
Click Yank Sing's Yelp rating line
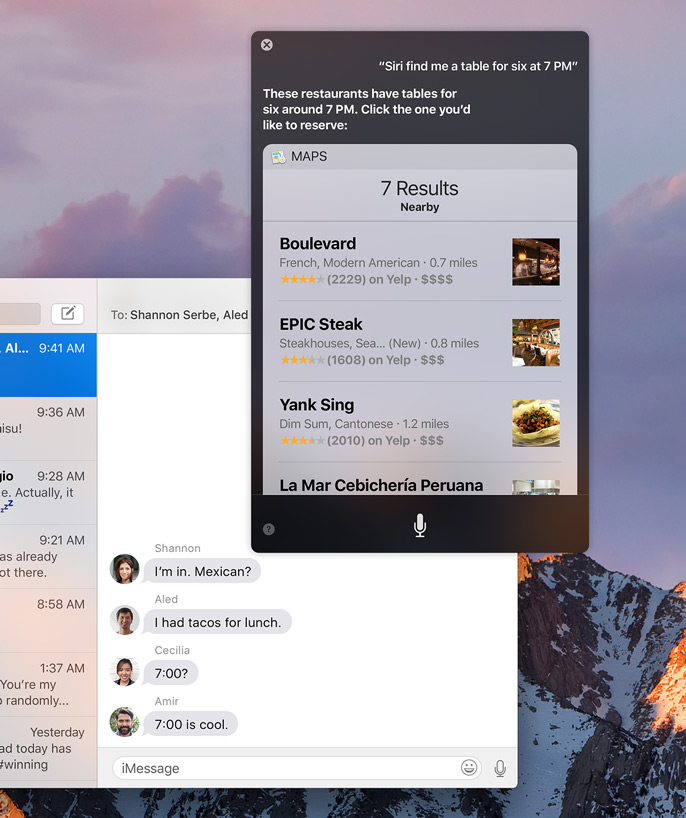[362, 441]
